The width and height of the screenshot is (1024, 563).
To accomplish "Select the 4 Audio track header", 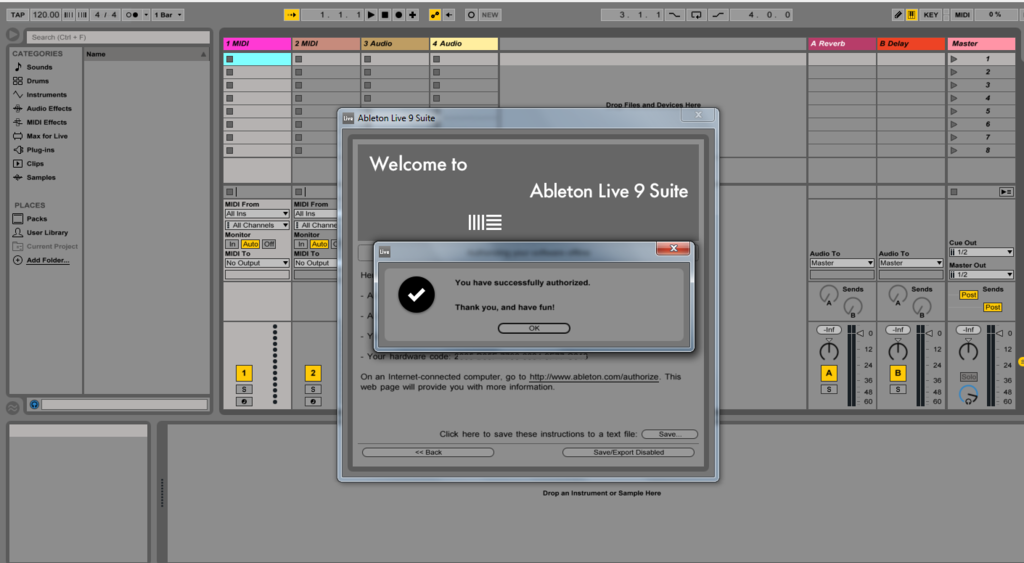I will tap(464, 44).
